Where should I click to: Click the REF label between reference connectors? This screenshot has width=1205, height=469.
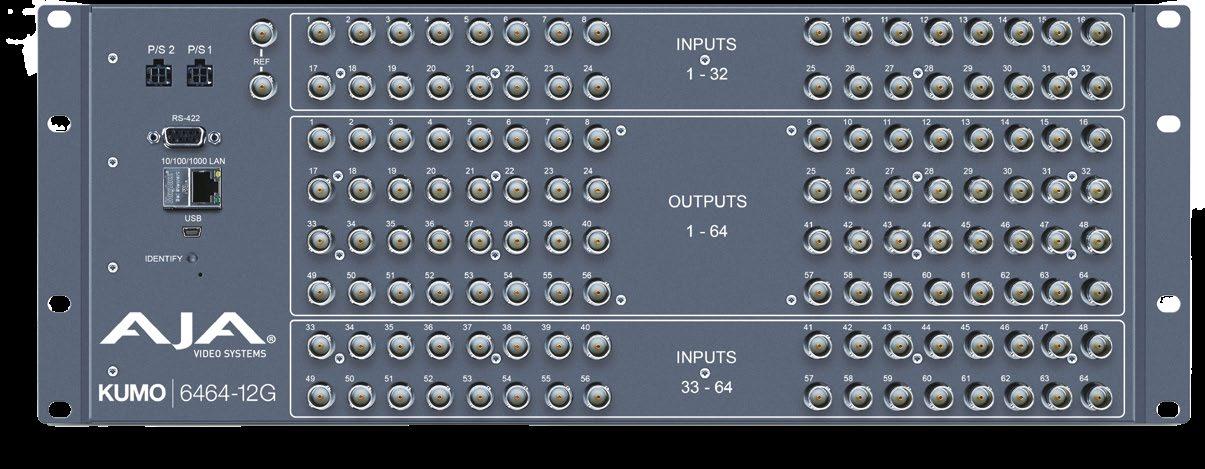262,61
